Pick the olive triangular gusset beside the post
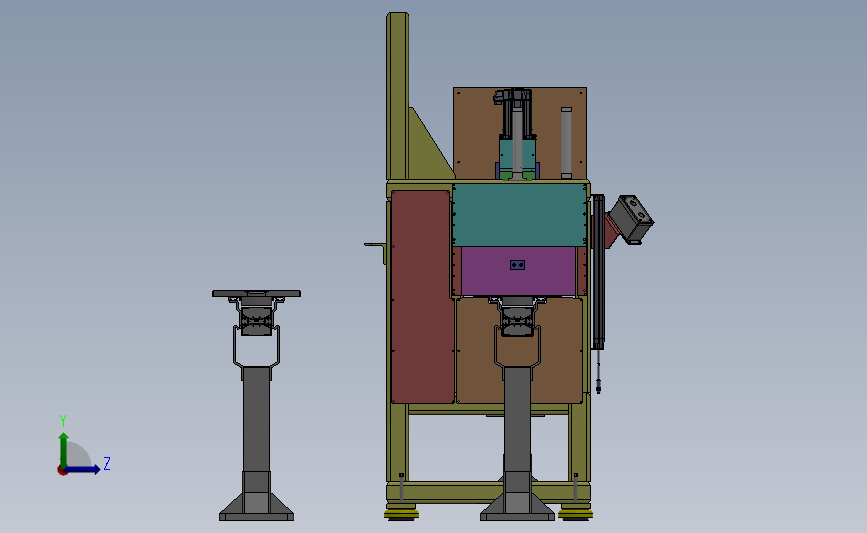The image size is (867, 533). click(427, 152)
